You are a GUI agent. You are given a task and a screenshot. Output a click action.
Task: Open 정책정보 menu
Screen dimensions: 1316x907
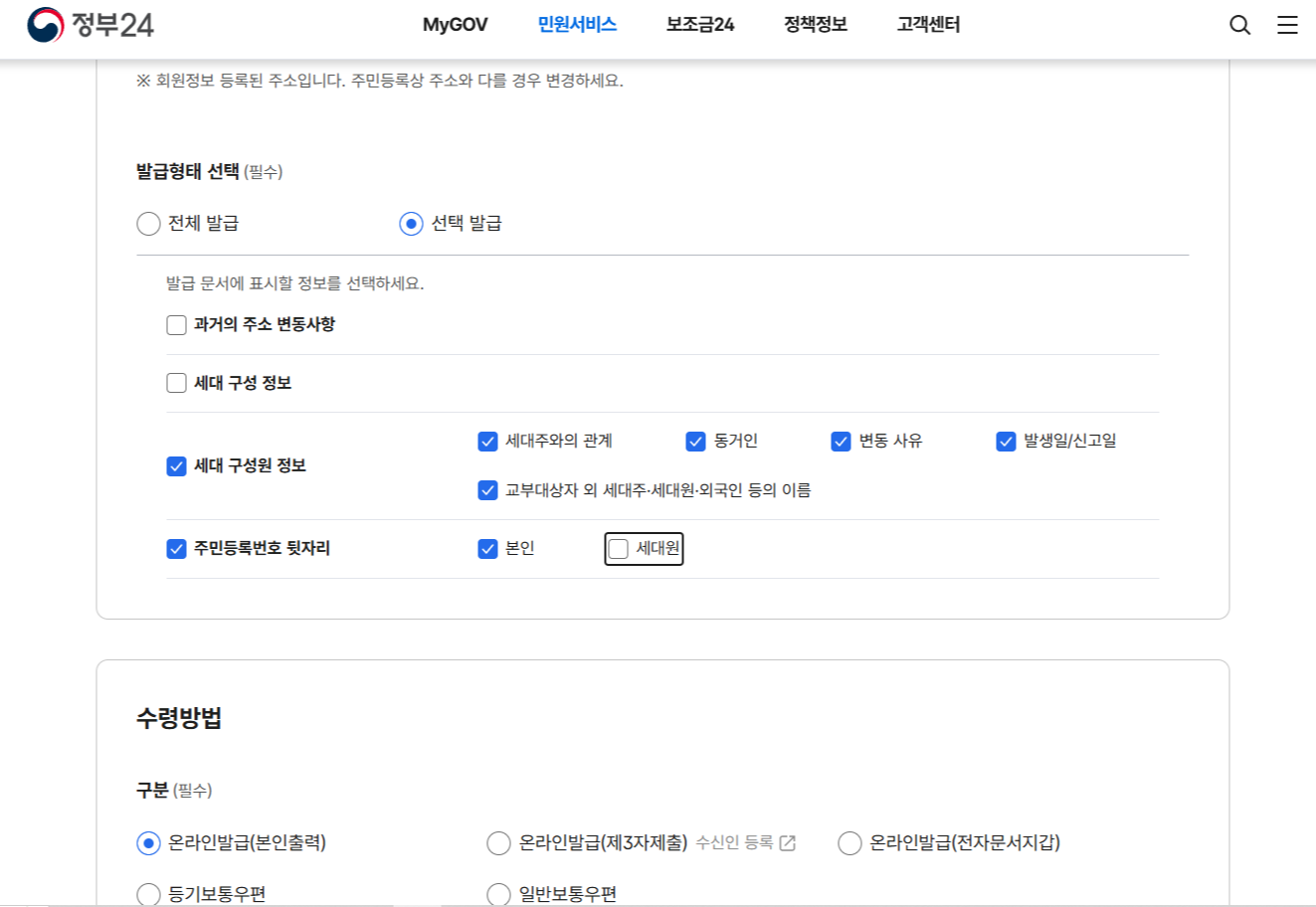[816, 25]
